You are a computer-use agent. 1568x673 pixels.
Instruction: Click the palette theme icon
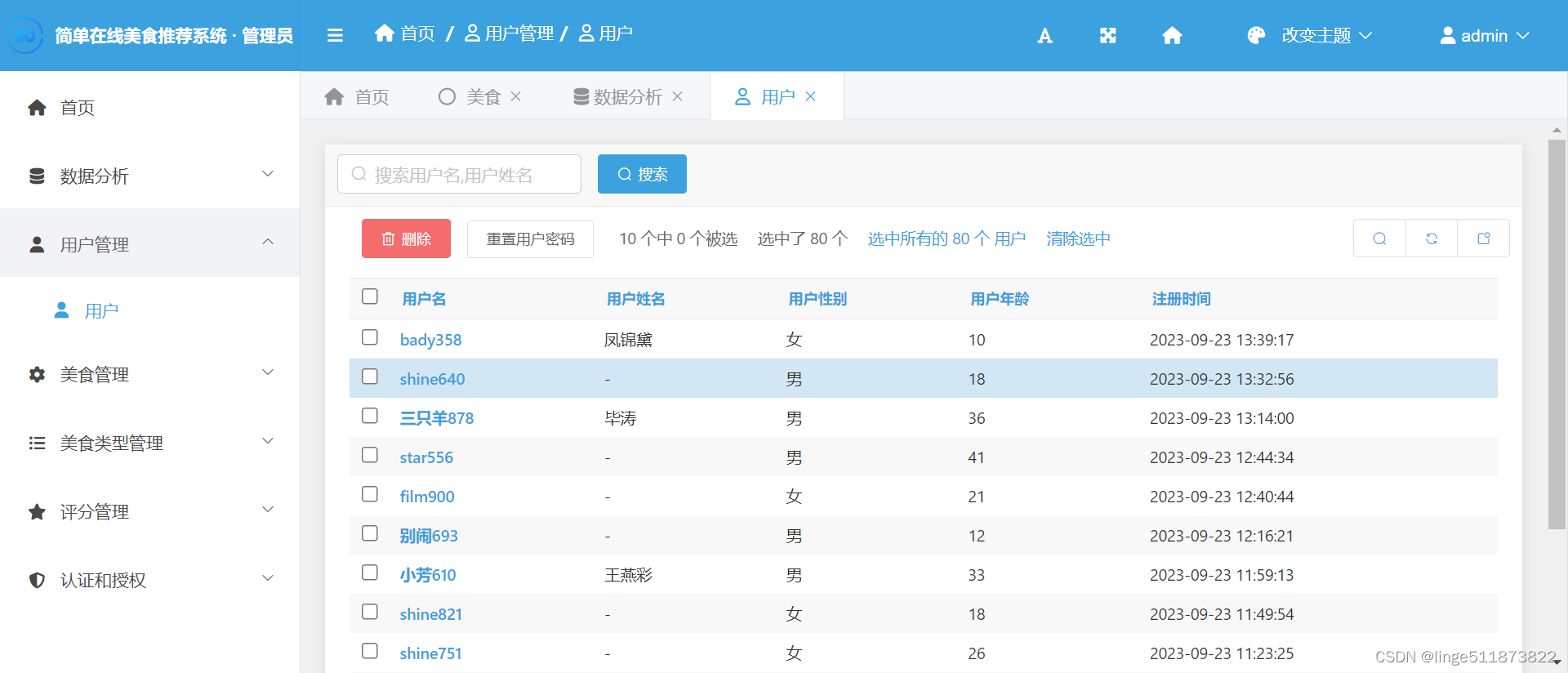[x=1256, y=35]
